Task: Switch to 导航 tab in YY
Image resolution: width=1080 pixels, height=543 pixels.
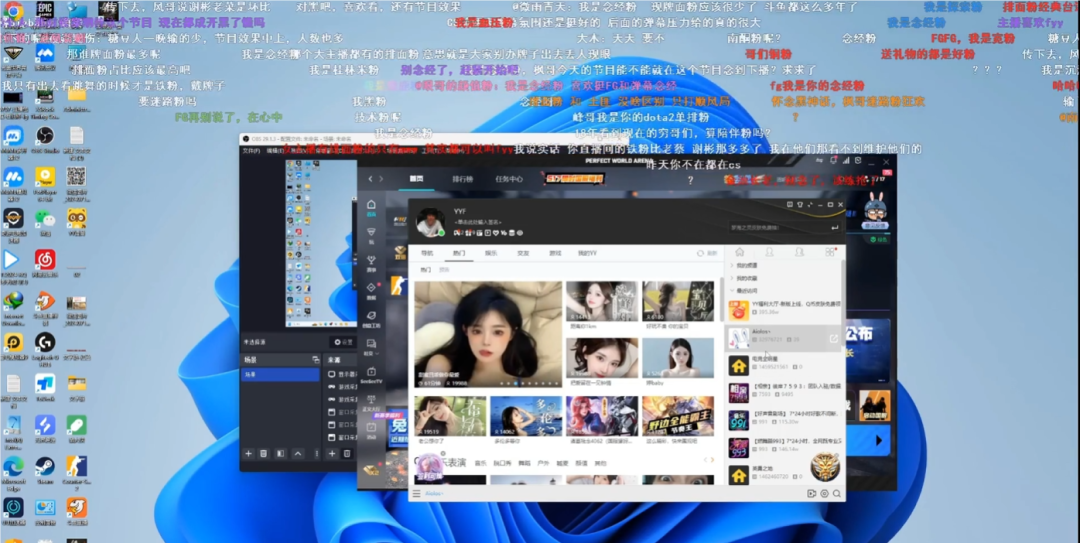Action: [427, 254]
